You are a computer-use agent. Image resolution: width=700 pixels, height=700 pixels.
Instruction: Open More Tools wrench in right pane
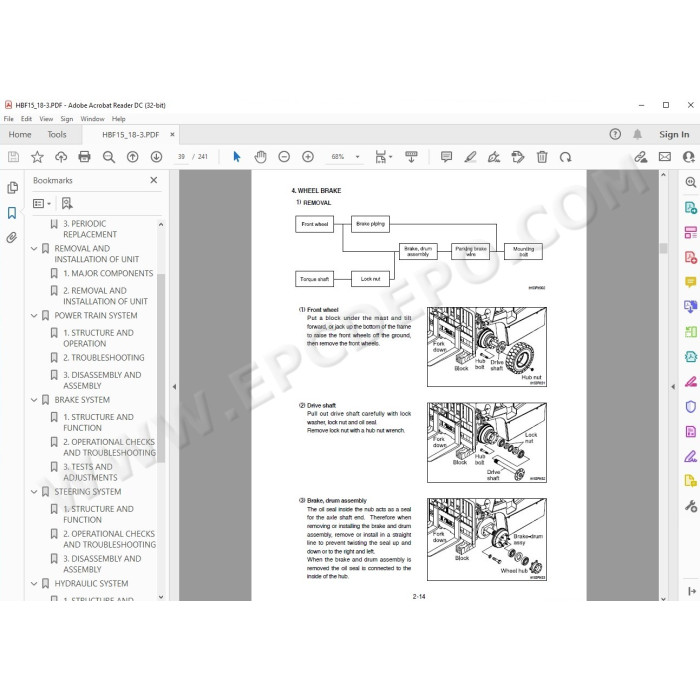tap(691, 506)
